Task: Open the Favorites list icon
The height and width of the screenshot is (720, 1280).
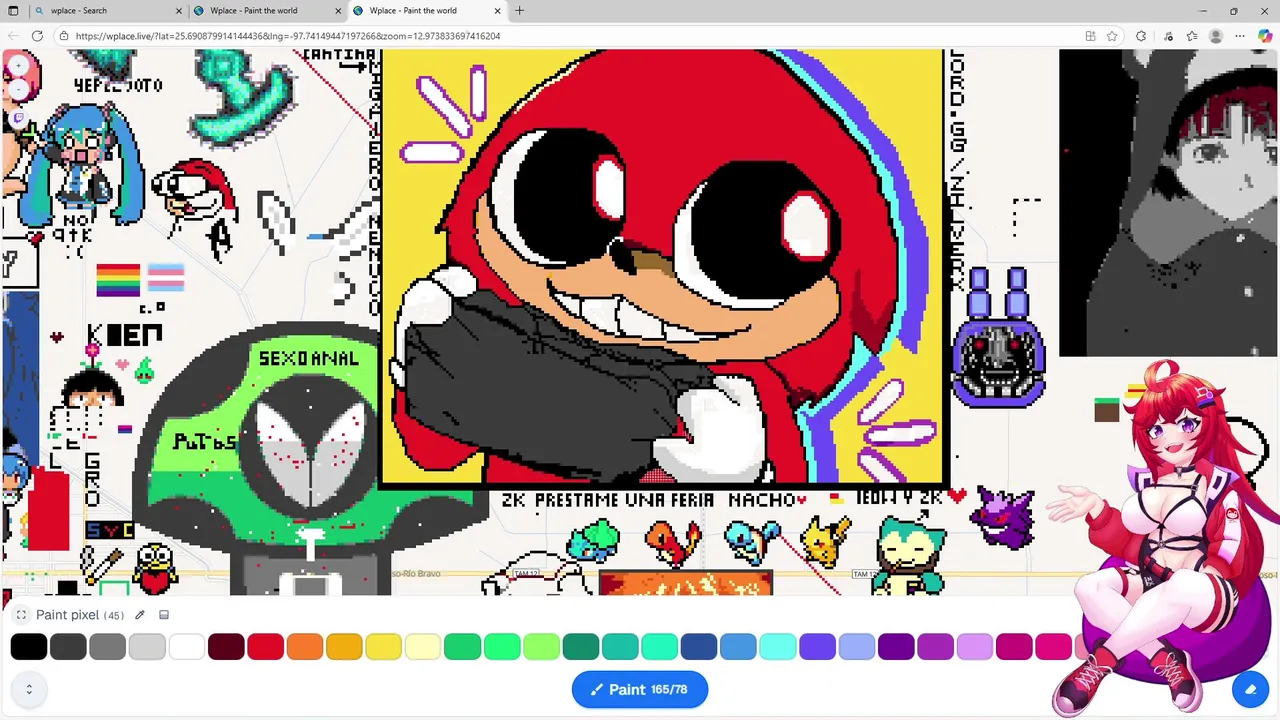Action: coord(1192,36)
